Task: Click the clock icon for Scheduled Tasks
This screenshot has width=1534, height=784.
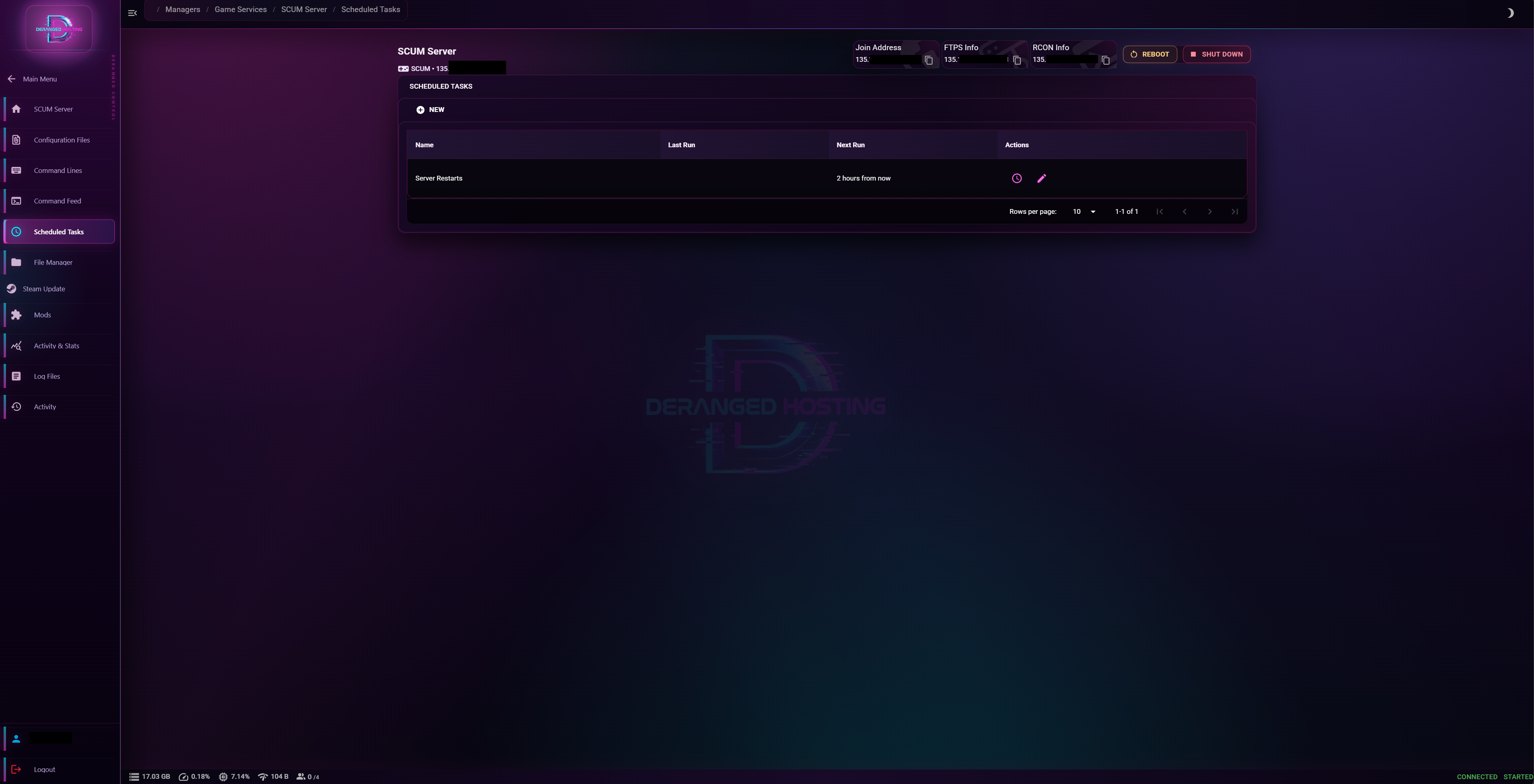Action: [x=16, y=232]
